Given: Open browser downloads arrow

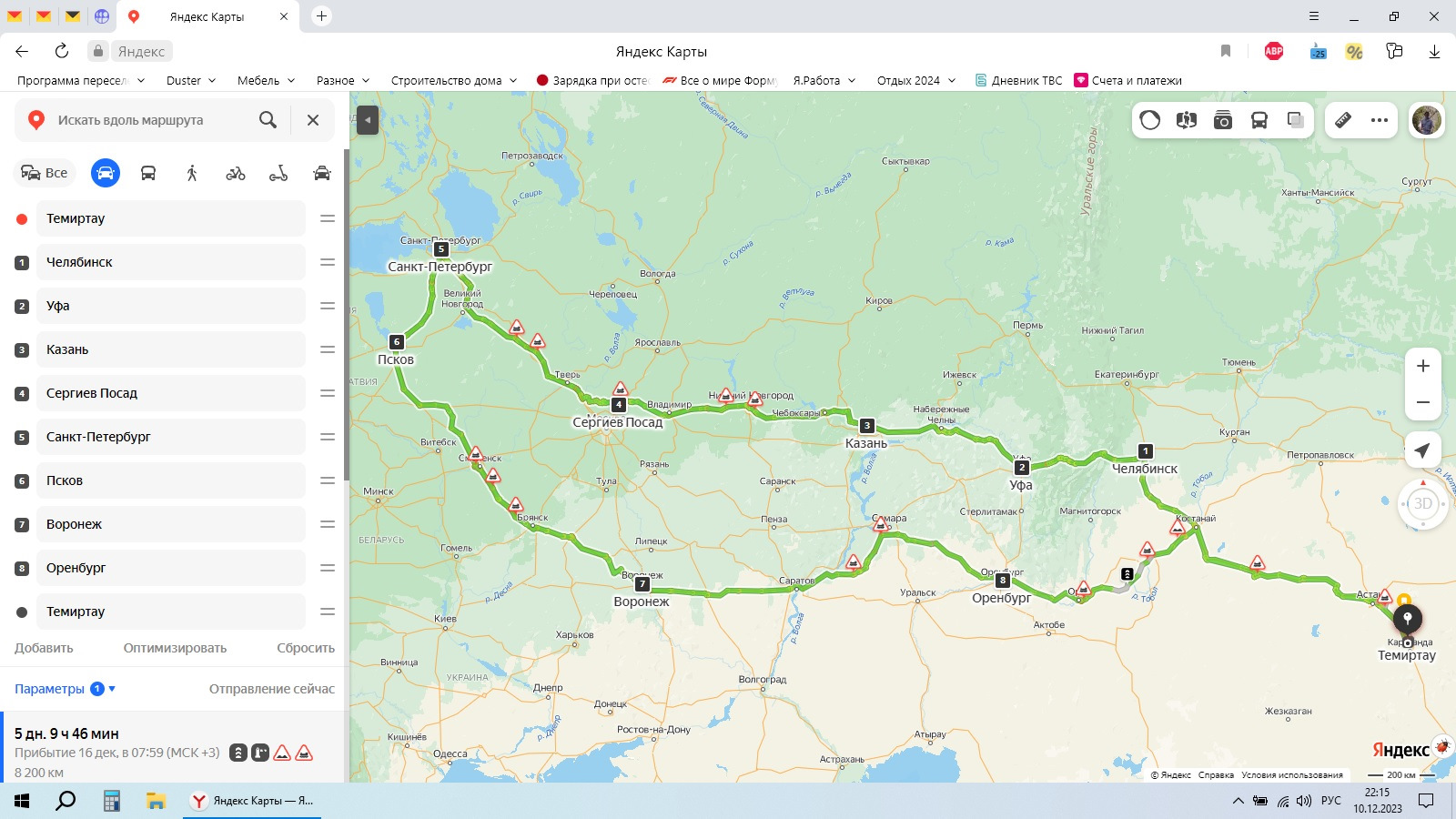Looking at the screenshot, I should pyautogui.click(x=1434, y=51).
